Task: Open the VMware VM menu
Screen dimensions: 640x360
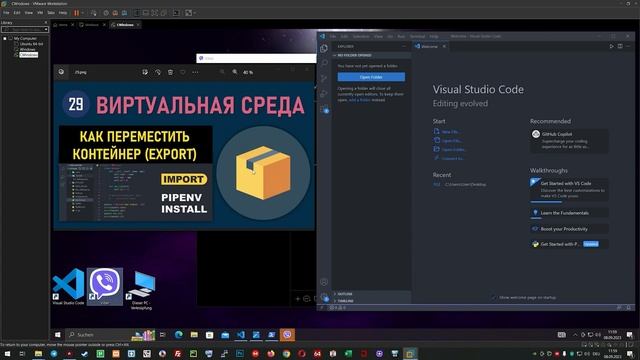Action: pos(40,13)
